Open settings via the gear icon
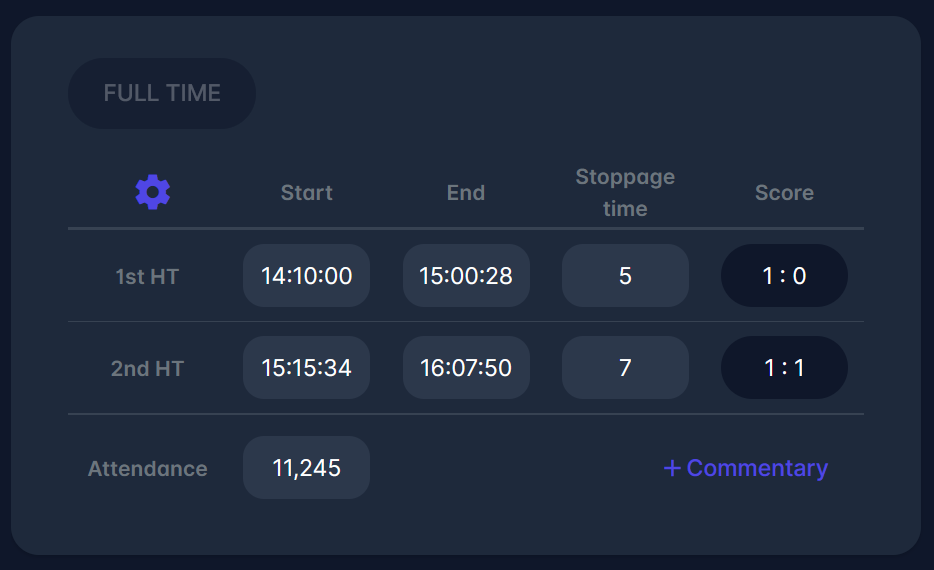The image size is (934, 570). click(x=153, y=192)
